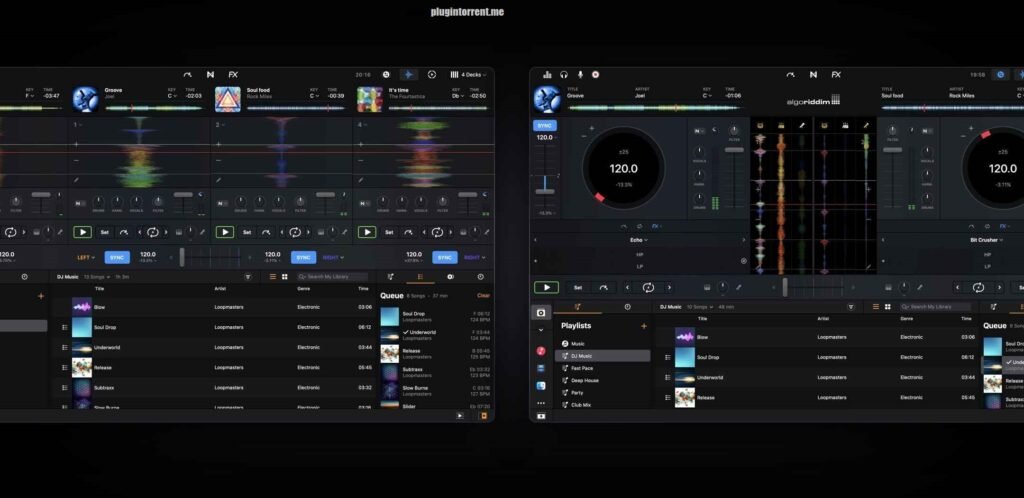Click the search My Library field in left window
Image resolution: width=1024 pixels, height=498 pixels.
click(x=332, y=277)
